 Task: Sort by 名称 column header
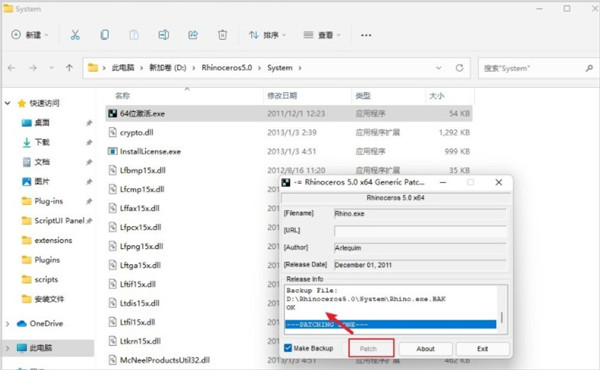point(122,96)
